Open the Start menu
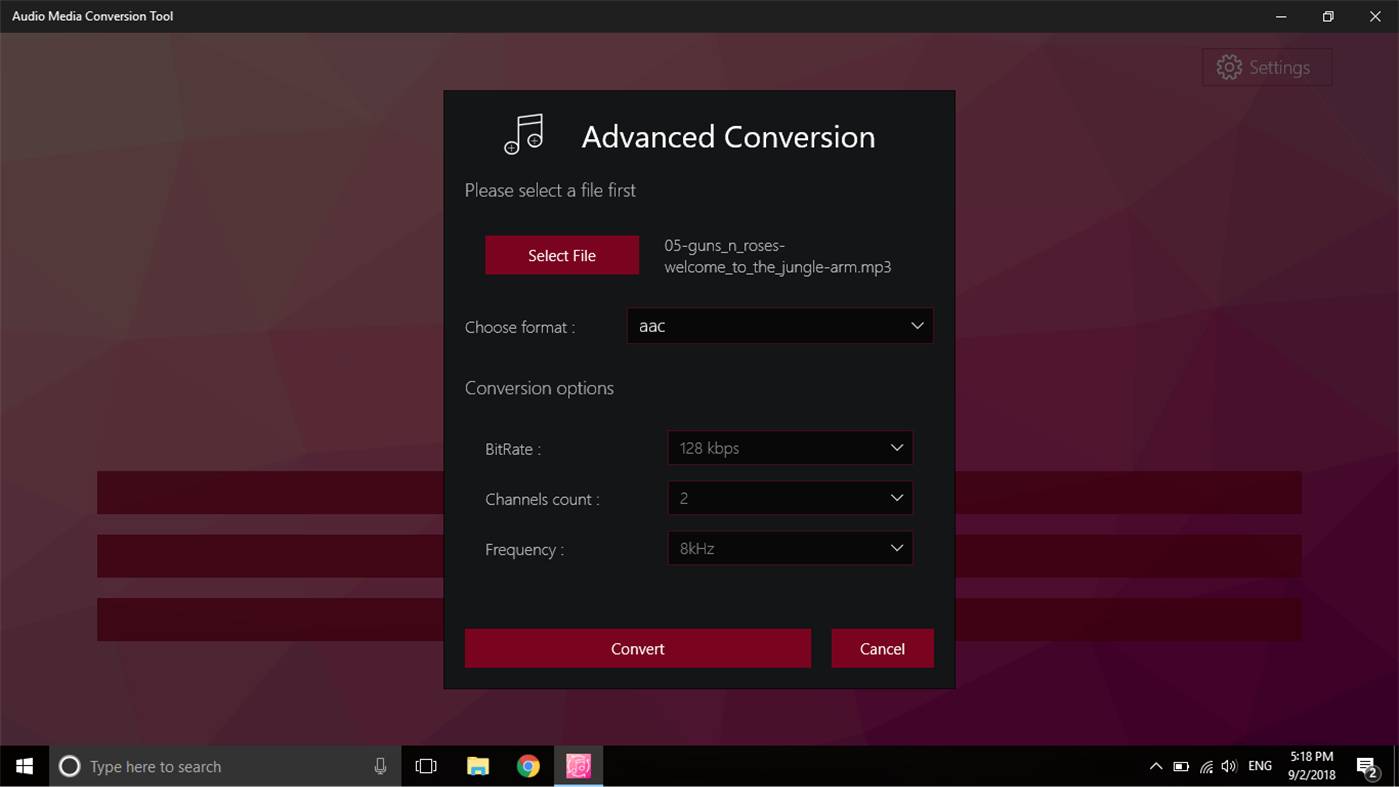This screenshot has width=1399, height=787. [x=24, y=766]
